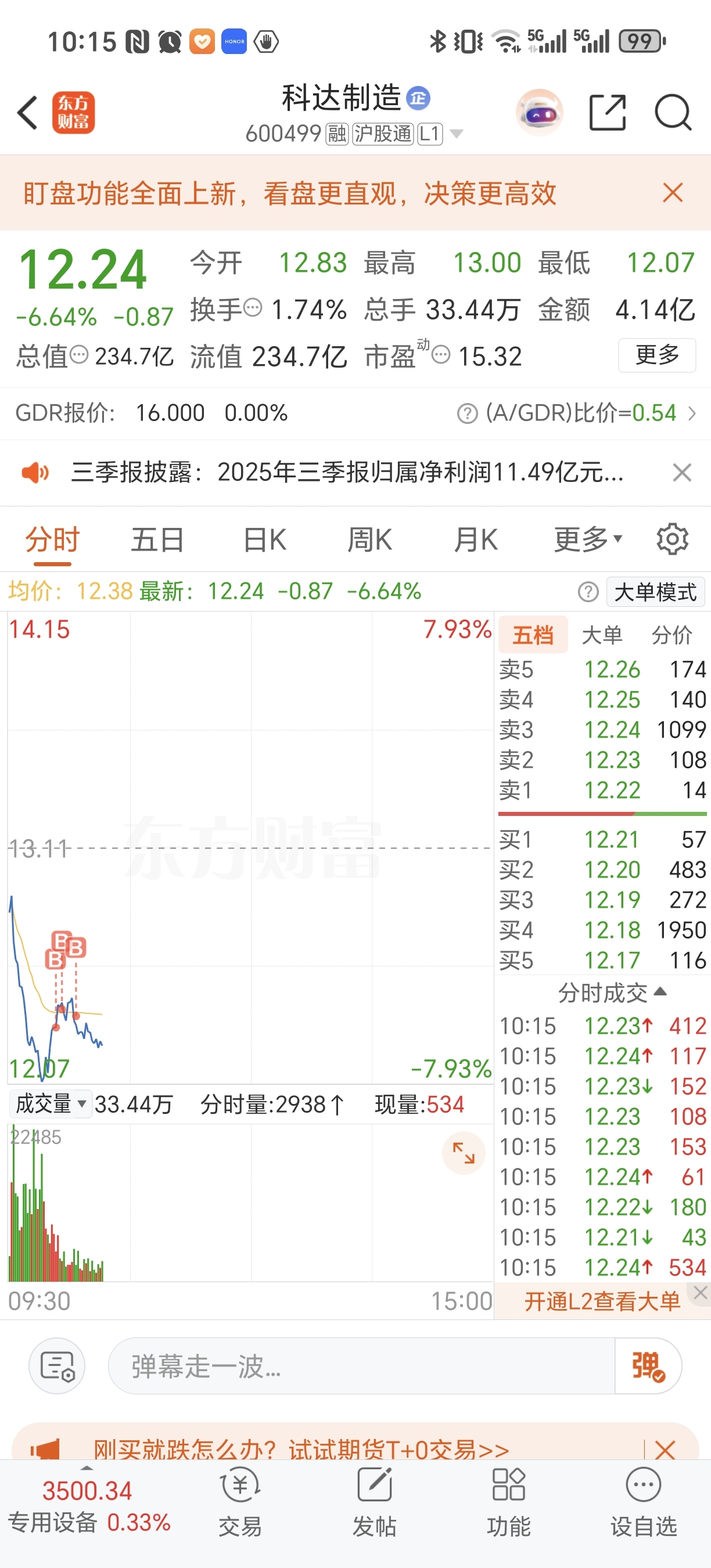Tap the blue 企 enterprise badge
The width and height of the screenshot is (711, 1568).
[x=418, y=98]
